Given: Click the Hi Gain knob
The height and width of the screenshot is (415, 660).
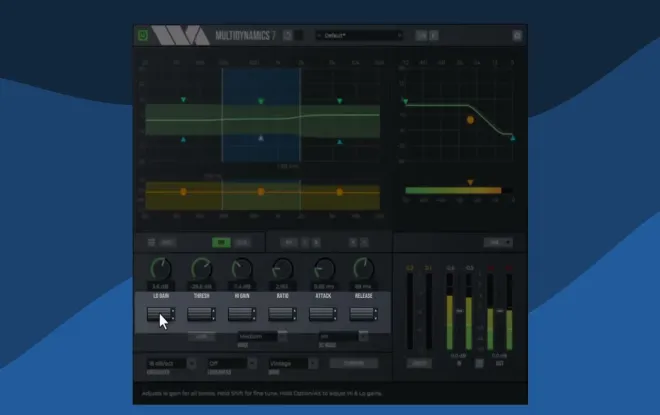Looking at the screenshot, I should [242, 269].
